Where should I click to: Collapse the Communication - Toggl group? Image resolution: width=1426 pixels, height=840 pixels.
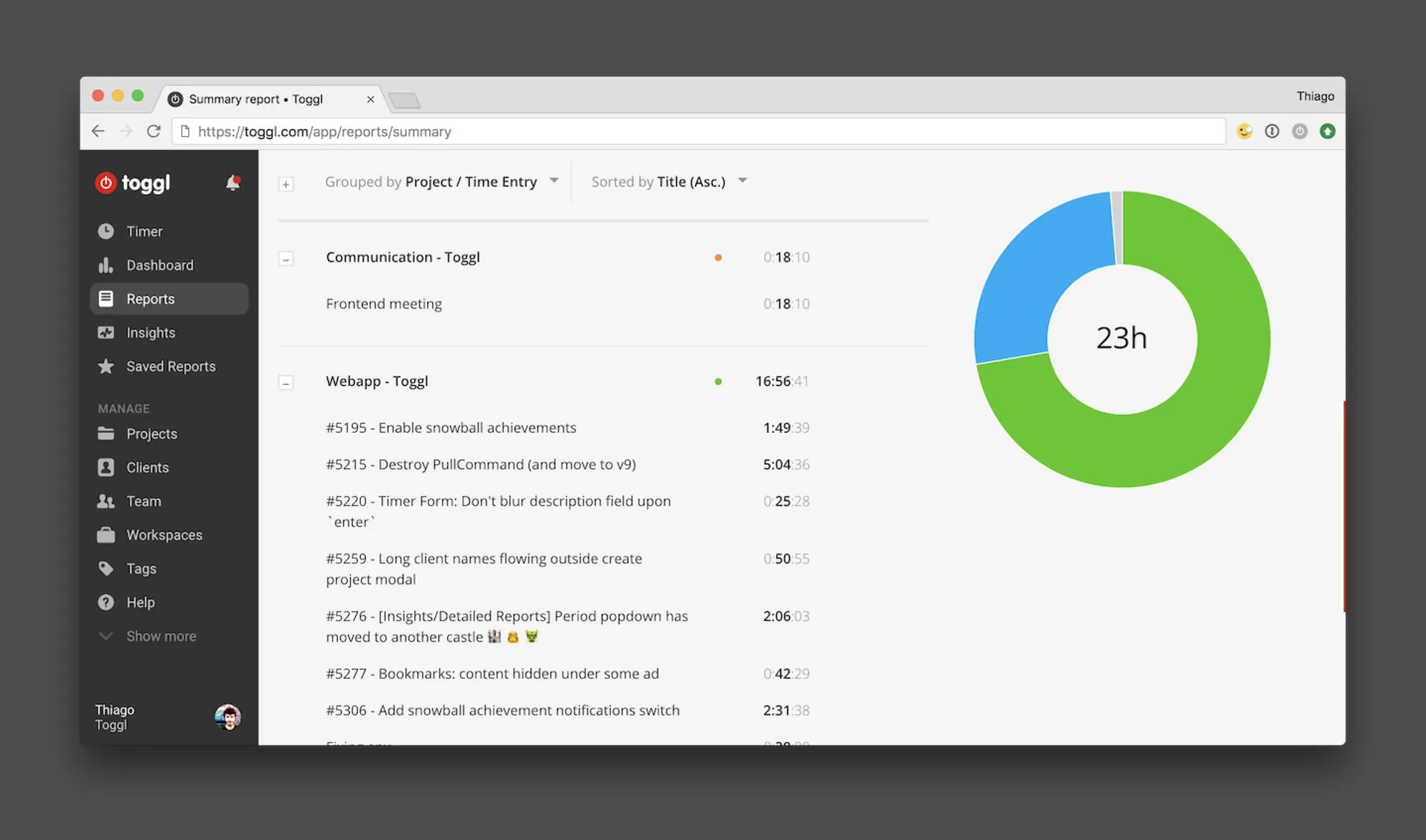pyautogui.click(x=286, y=259)
